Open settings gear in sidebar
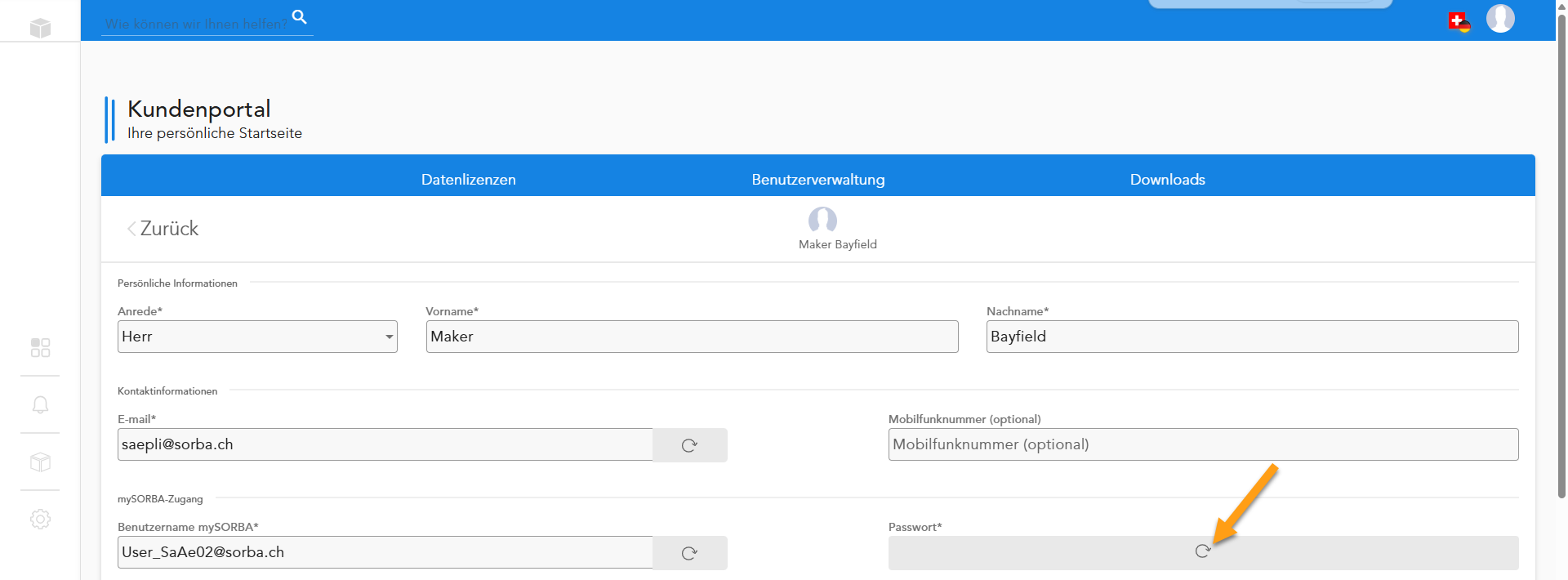 (x=40, y=519)
